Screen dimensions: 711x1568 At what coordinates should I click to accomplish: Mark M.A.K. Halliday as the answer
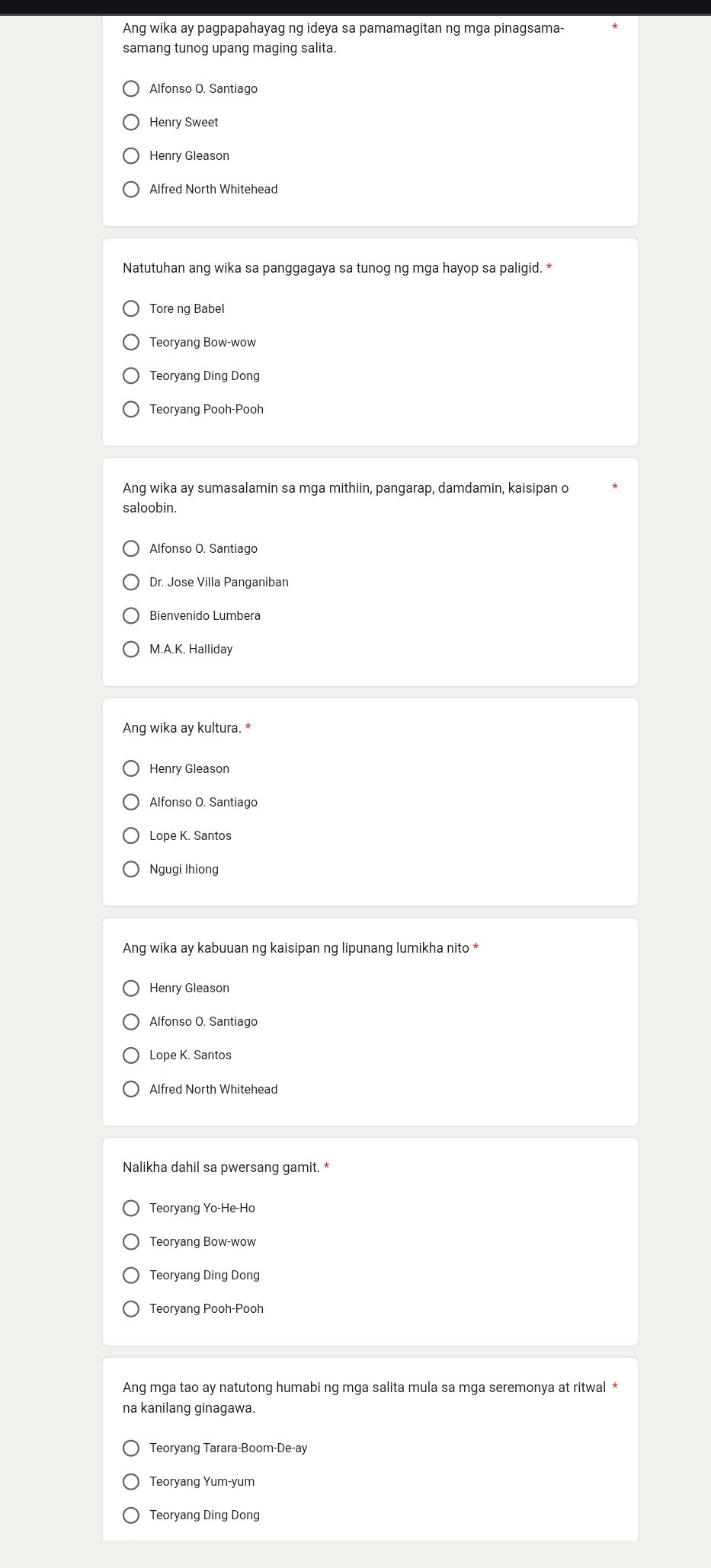pos(131,650)
